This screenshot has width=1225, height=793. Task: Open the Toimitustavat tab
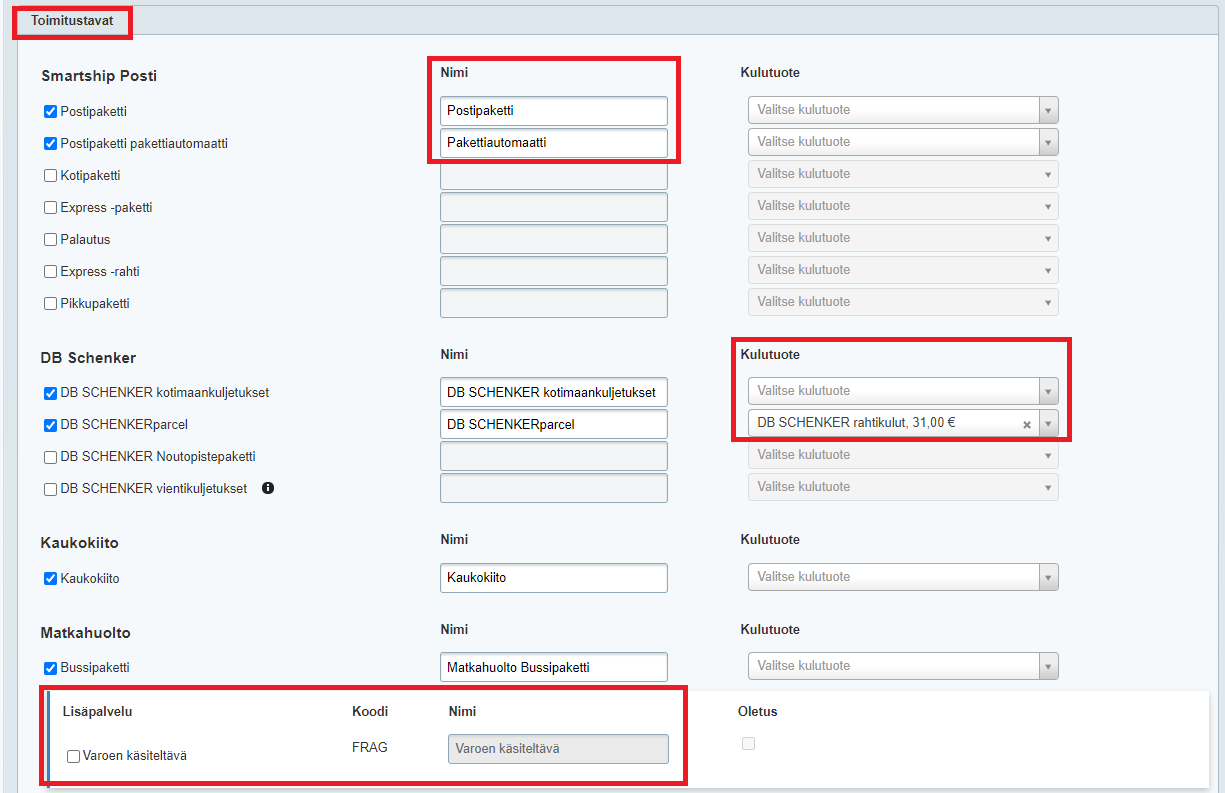click(72, 20)
